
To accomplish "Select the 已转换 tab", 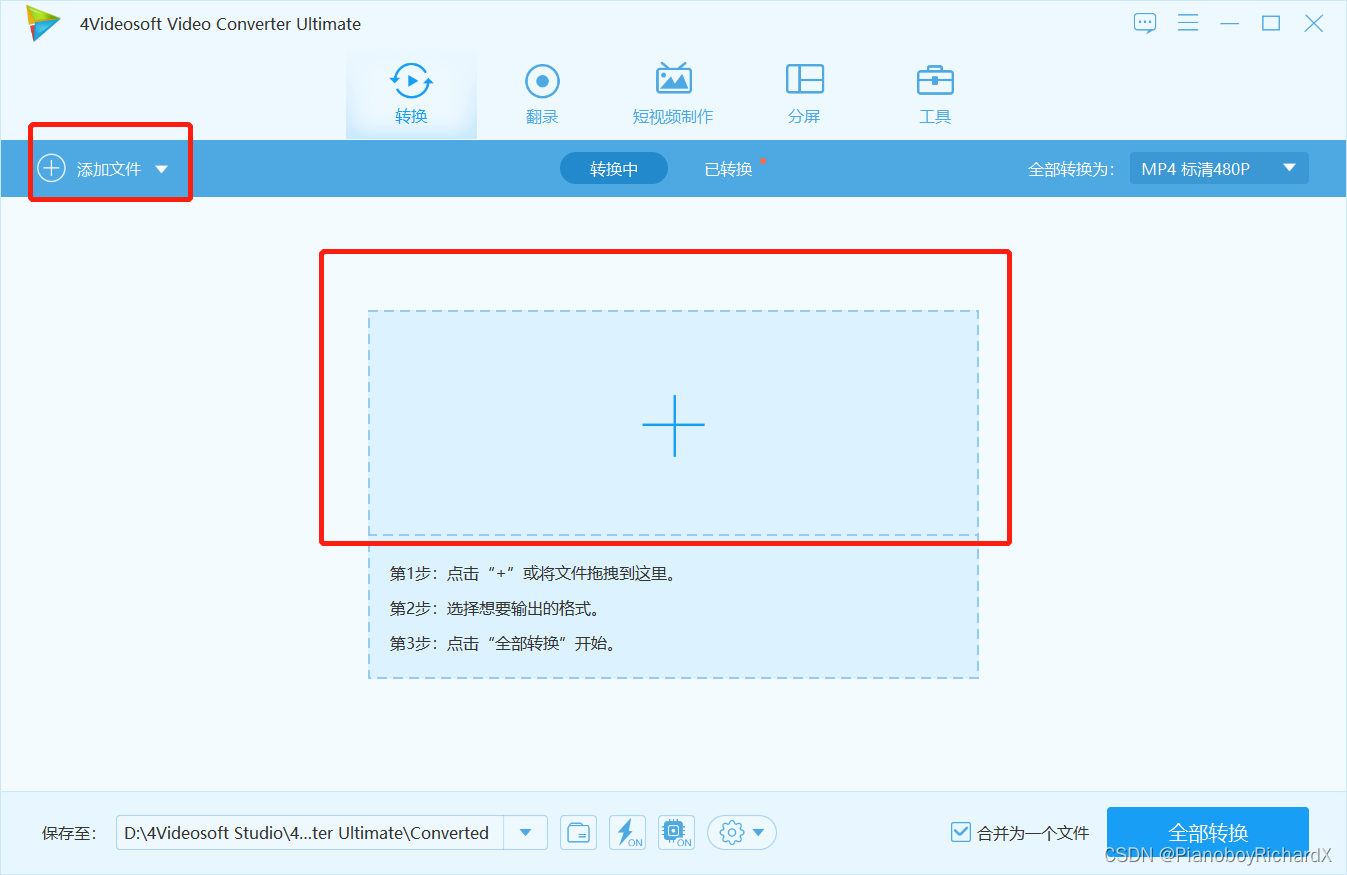I will [728, 169].
